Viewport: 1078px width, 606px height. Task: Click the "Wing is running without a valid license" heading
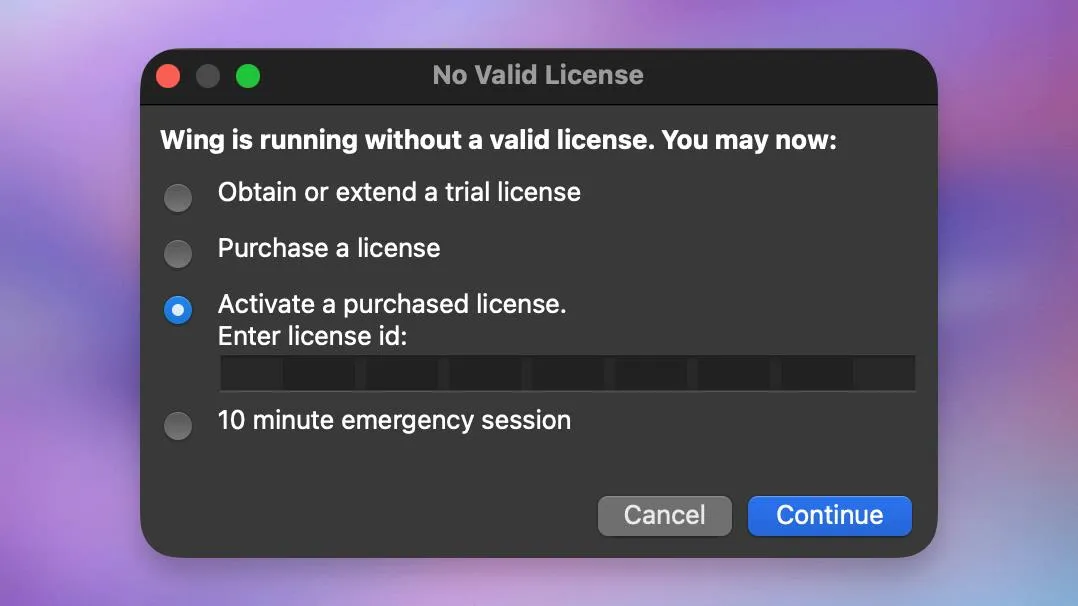tap(498, 140)
